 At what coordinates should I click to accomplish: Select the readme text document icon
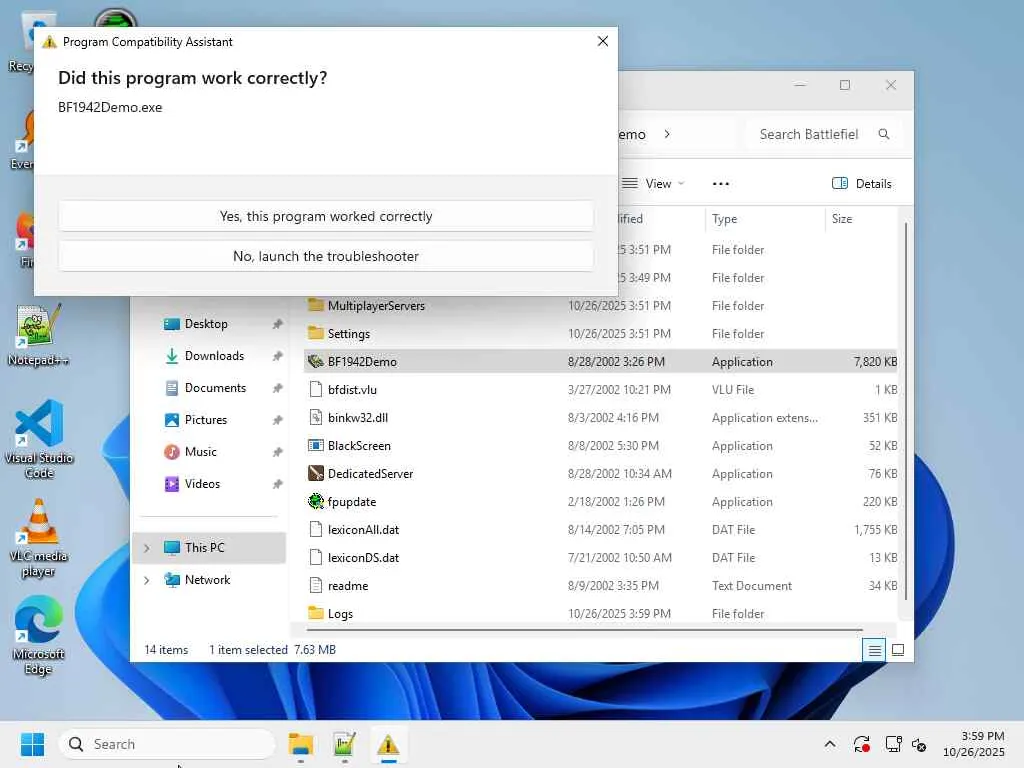pyautogui.click(x=316, y=586)
